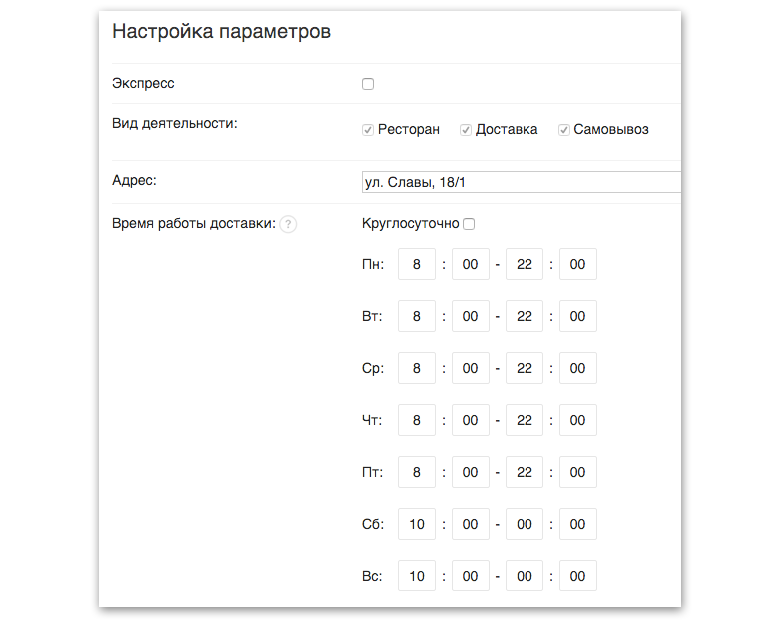Click Thursday (Чт) closing hour field
780x623 pixels.
pos(524,420)
